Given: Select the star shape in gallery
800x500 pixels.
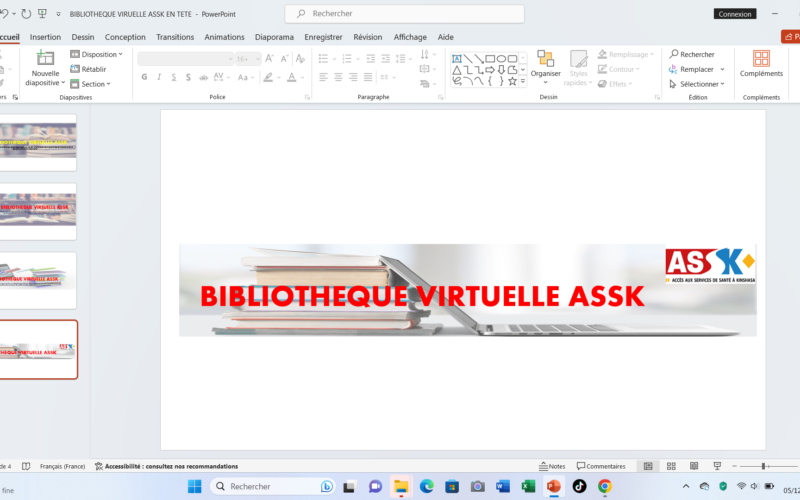Looking at the screenshot, I should click(512, 81).
